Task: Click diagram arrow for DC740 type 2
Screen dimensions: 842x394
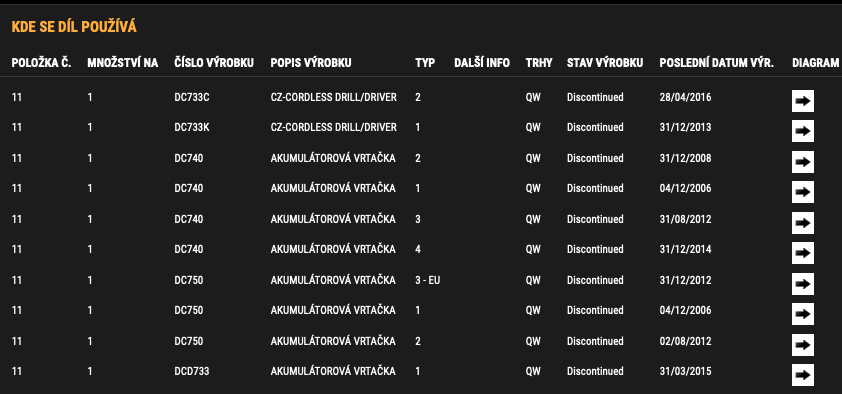Action: pyautogui.click(x=802, y=162)
